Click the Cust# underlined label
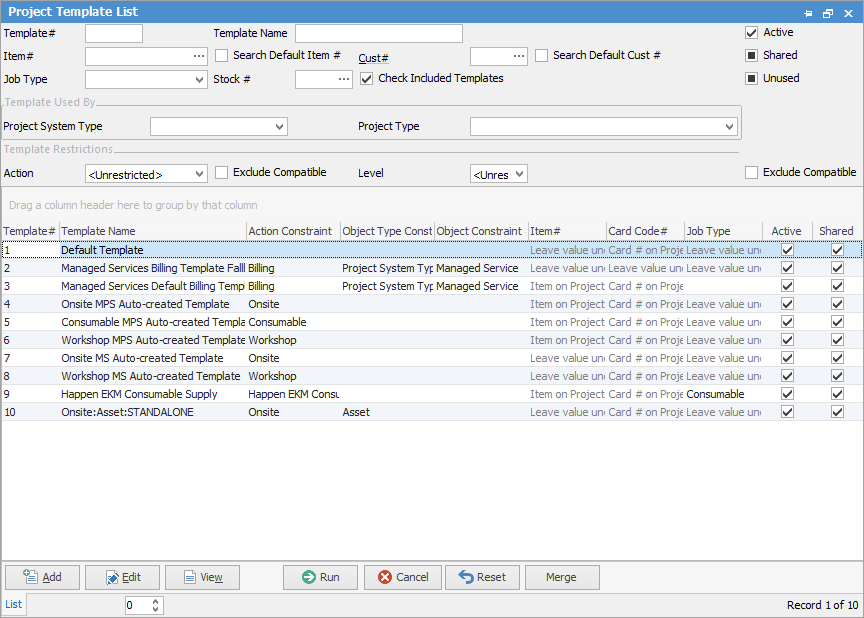The image size is (864, 618). point(373,58)
